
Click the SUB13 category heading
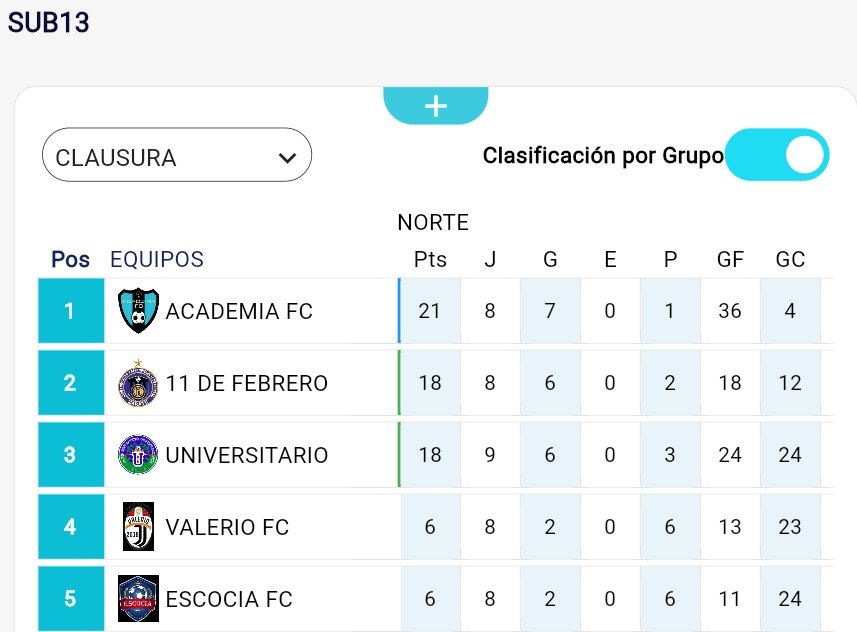pyautogui.click(x=49, y=23)
